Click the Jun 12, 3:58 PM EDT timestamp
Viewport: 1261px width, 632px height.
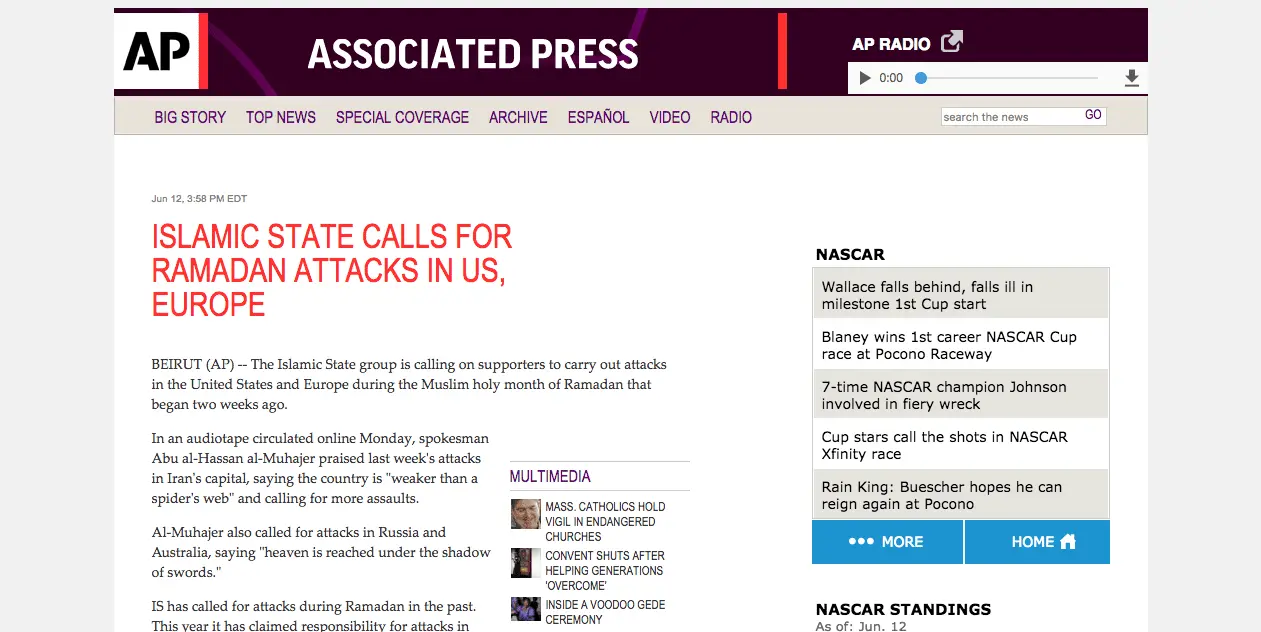[x=199, y=199]
